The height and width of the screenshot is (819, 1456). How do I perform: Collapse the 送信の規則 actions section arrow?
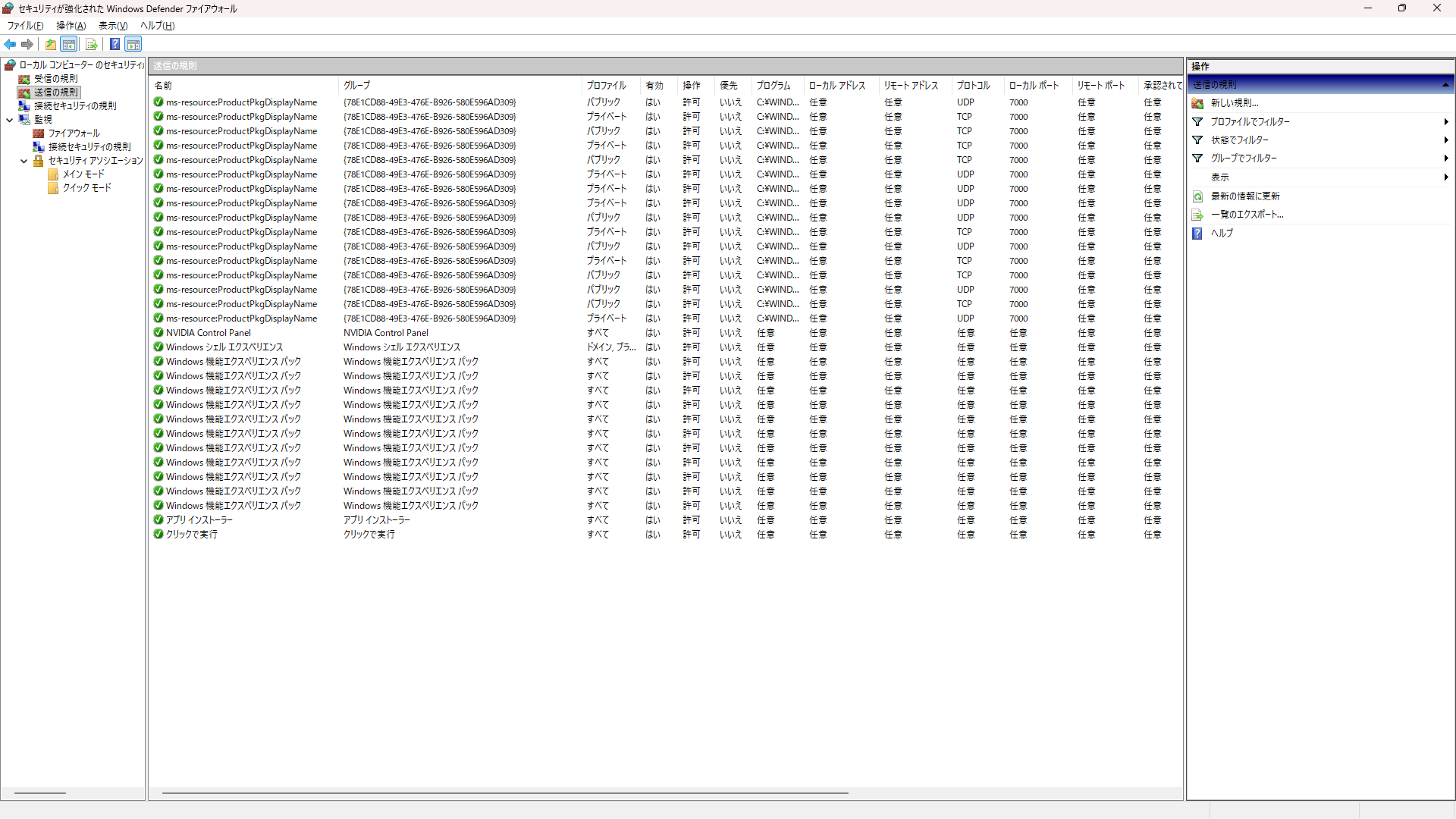[x=1445, y=85]
